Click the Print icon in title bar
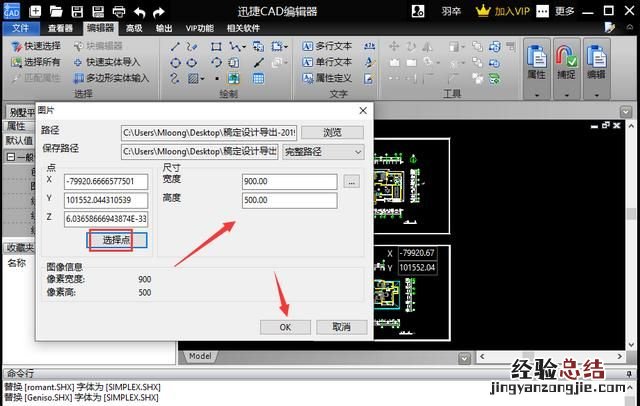 click(x=117, y=11)
